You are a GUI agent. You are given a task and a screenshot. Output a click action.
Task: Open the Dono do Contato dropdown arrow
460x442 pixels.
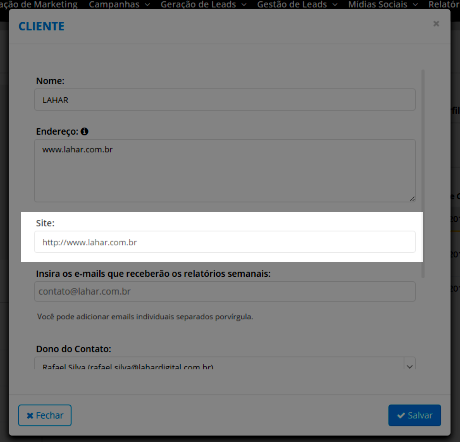point(410,366)
